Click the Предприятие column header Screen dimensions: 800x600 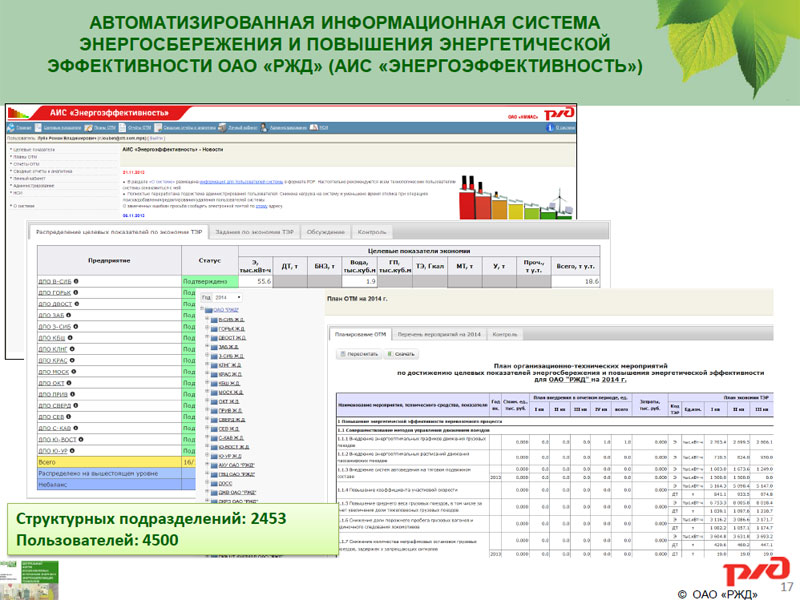(109, 260)
